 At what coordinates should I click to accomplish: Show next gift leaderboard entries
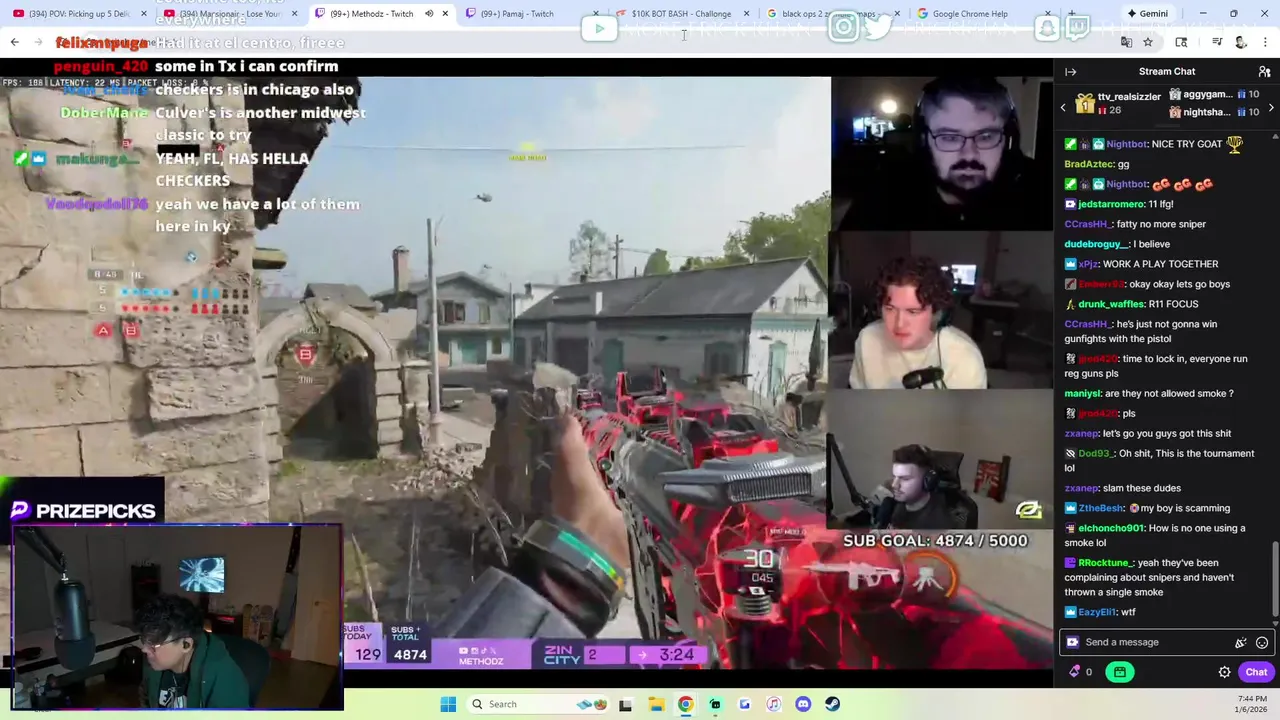[x=1271, y=107]
